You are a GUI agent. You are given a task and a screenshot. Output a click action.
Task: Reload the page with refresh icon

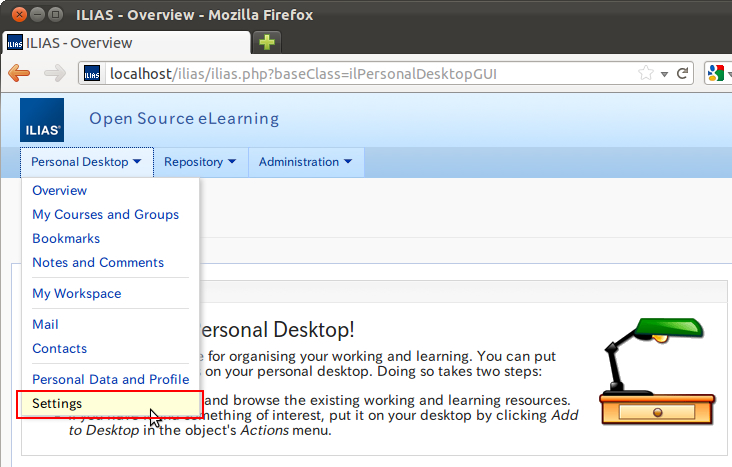[x=683, y=73]
